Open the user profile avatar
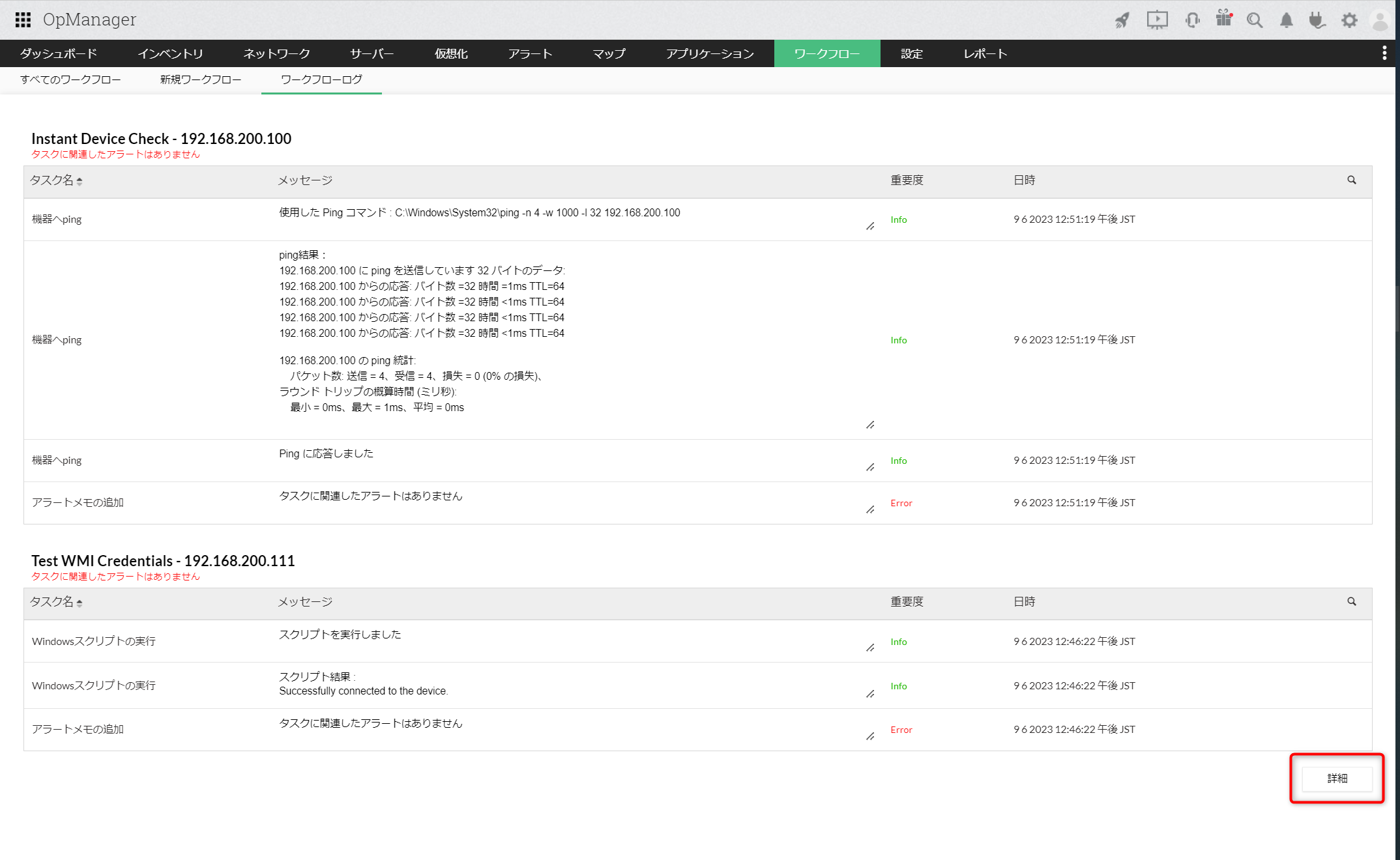The image size is (1400, 860). point(1380,20)
